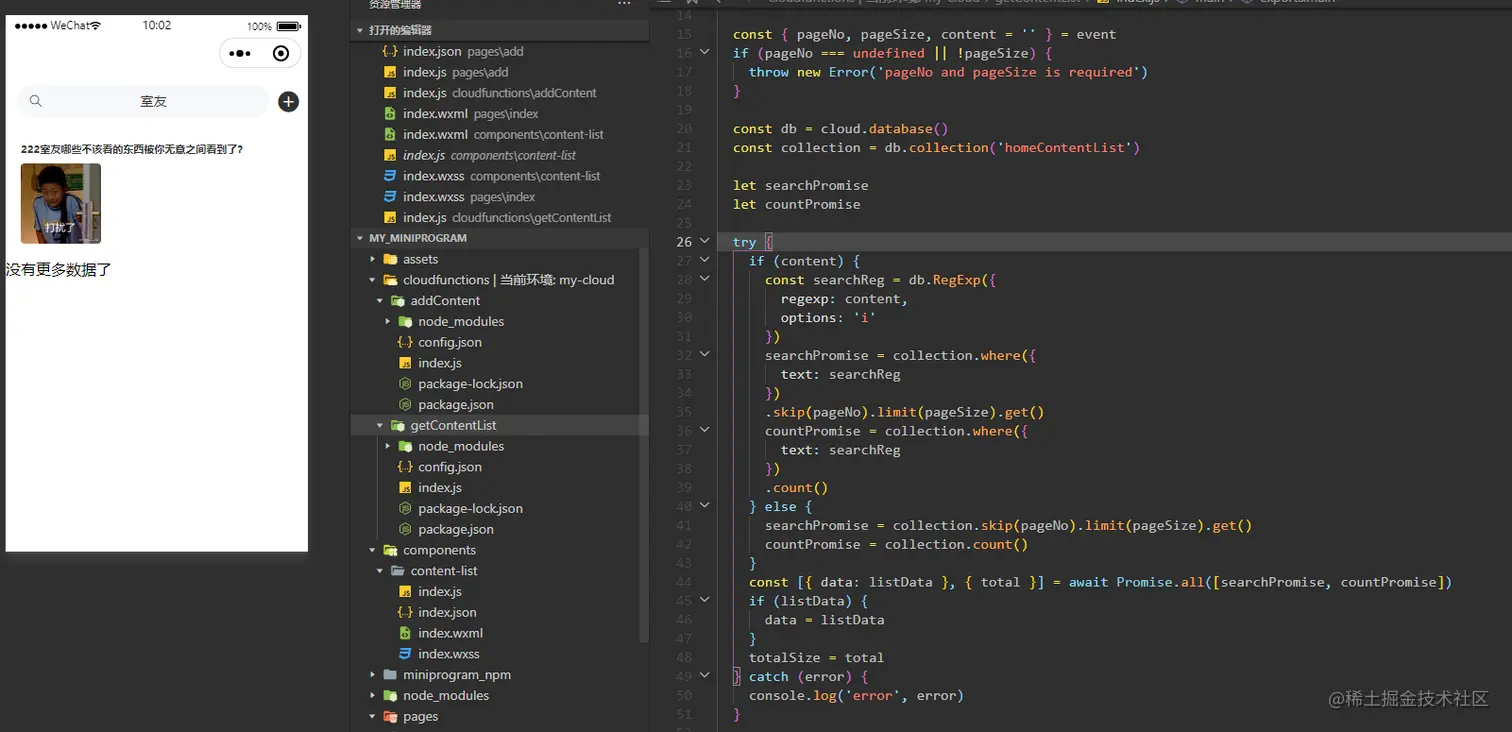
Task: Fold the if (content) block at line 27
Action: pos(705,260)
